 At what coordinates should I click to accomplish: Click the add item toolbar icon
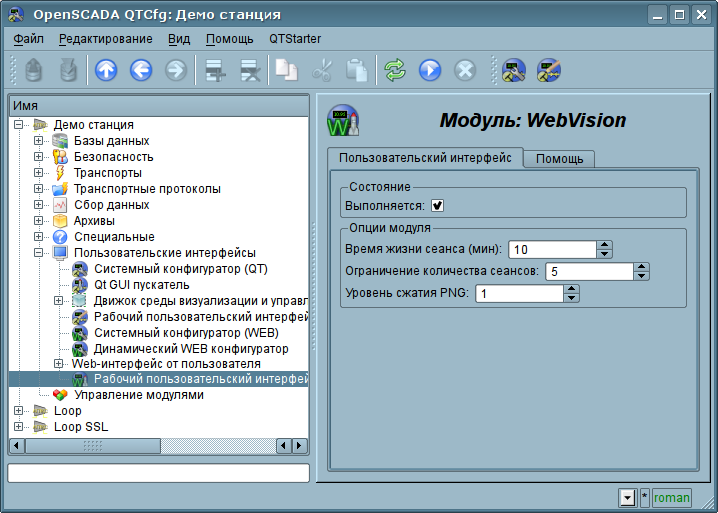(215, 71)
